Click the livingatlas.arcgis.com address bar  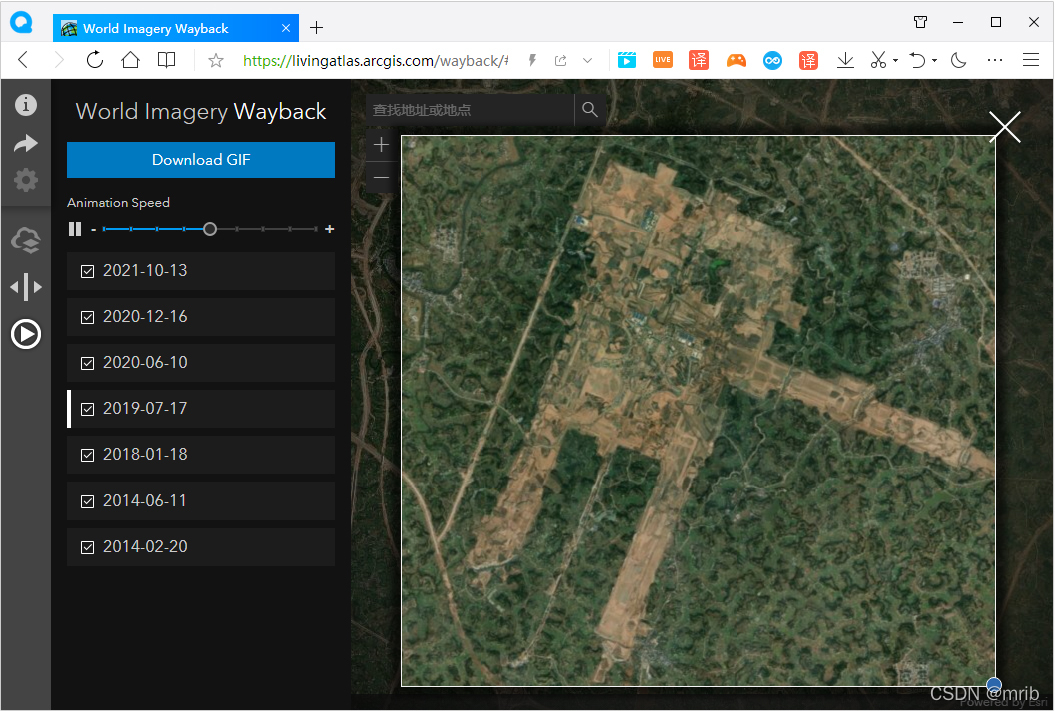[x=375, y=61]
